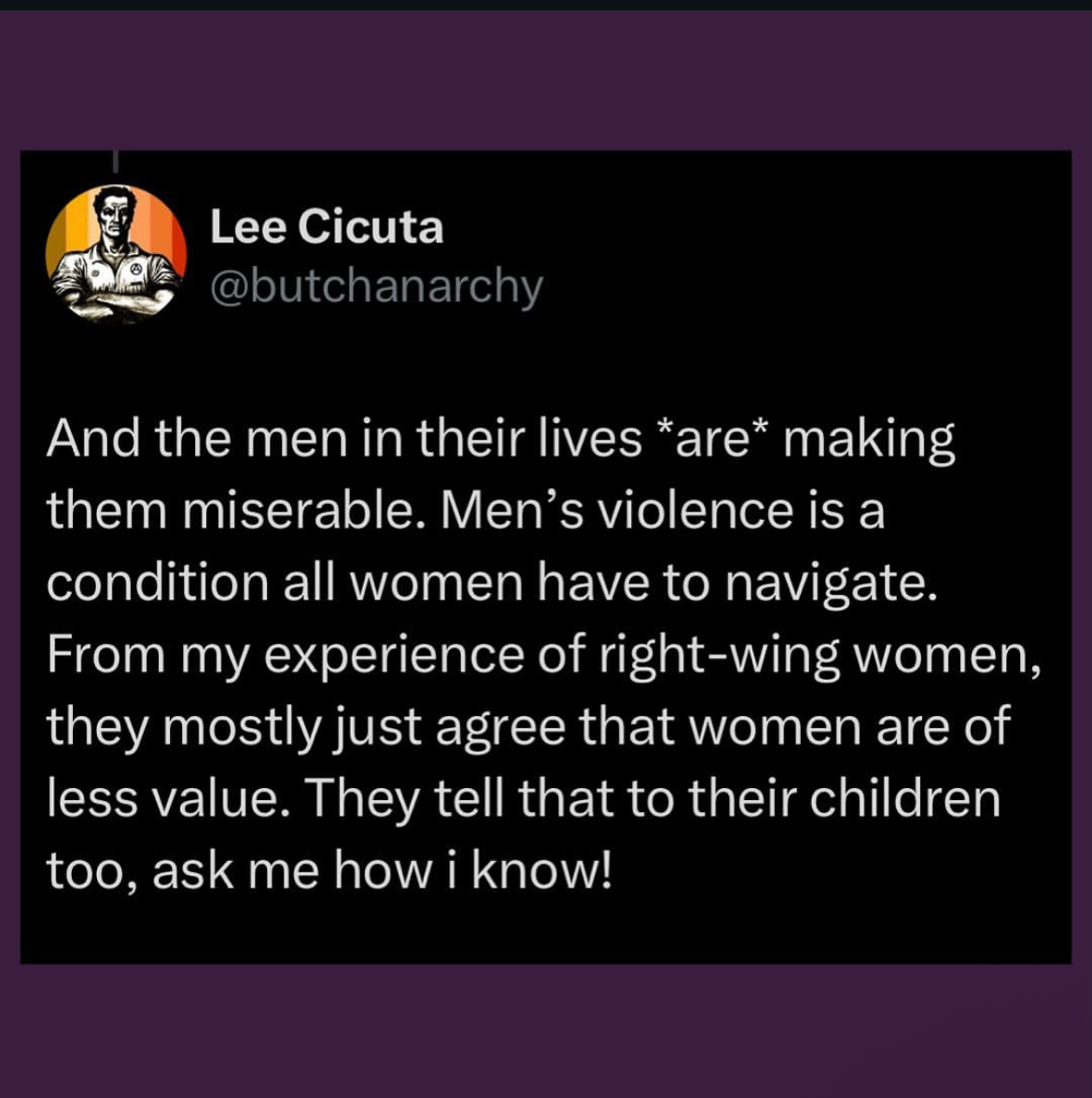
Task: Click the word "condition" in the tweet
Action: (x=157, y=583)
